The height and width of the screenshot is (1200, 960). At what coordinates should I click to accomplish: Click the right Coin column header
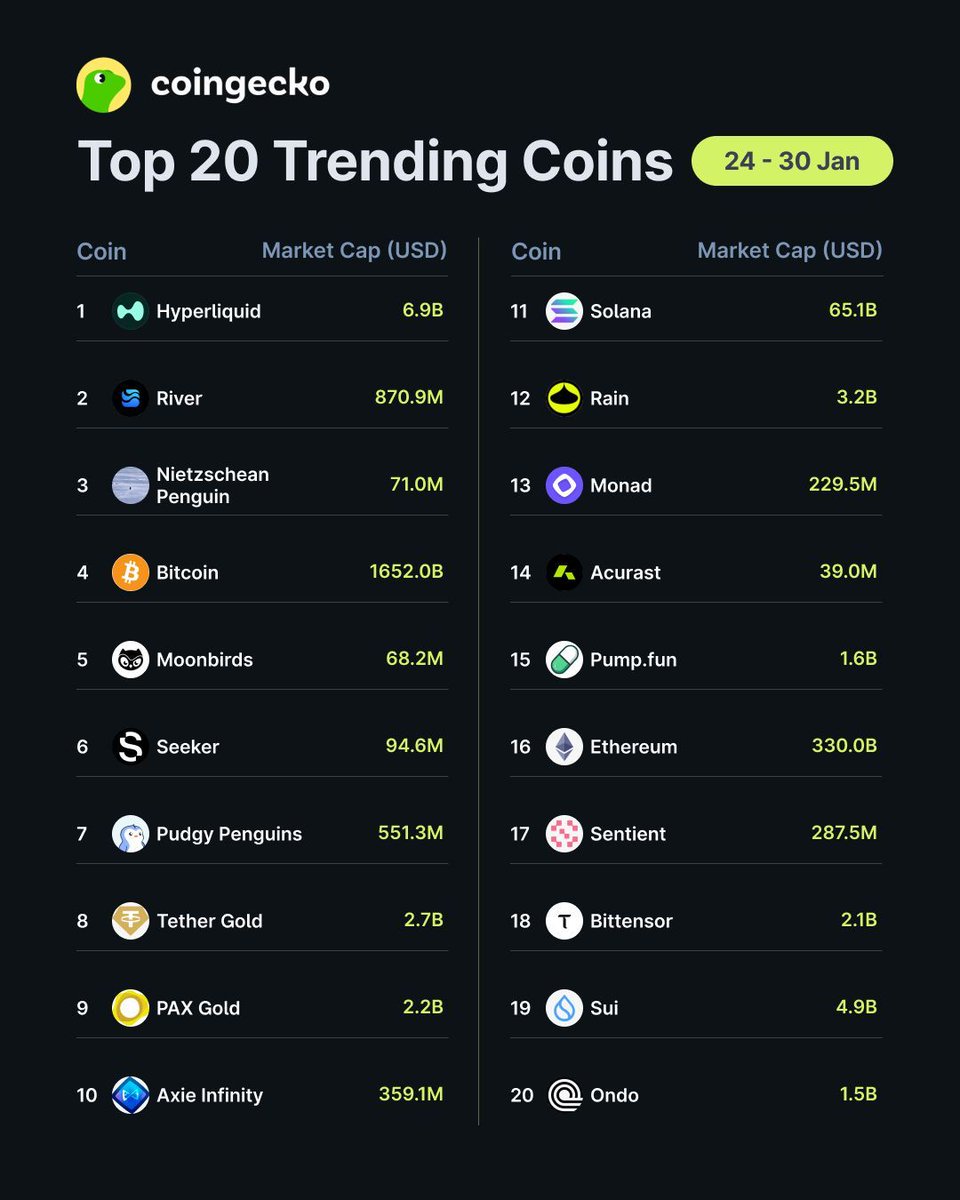pos(536,251)
